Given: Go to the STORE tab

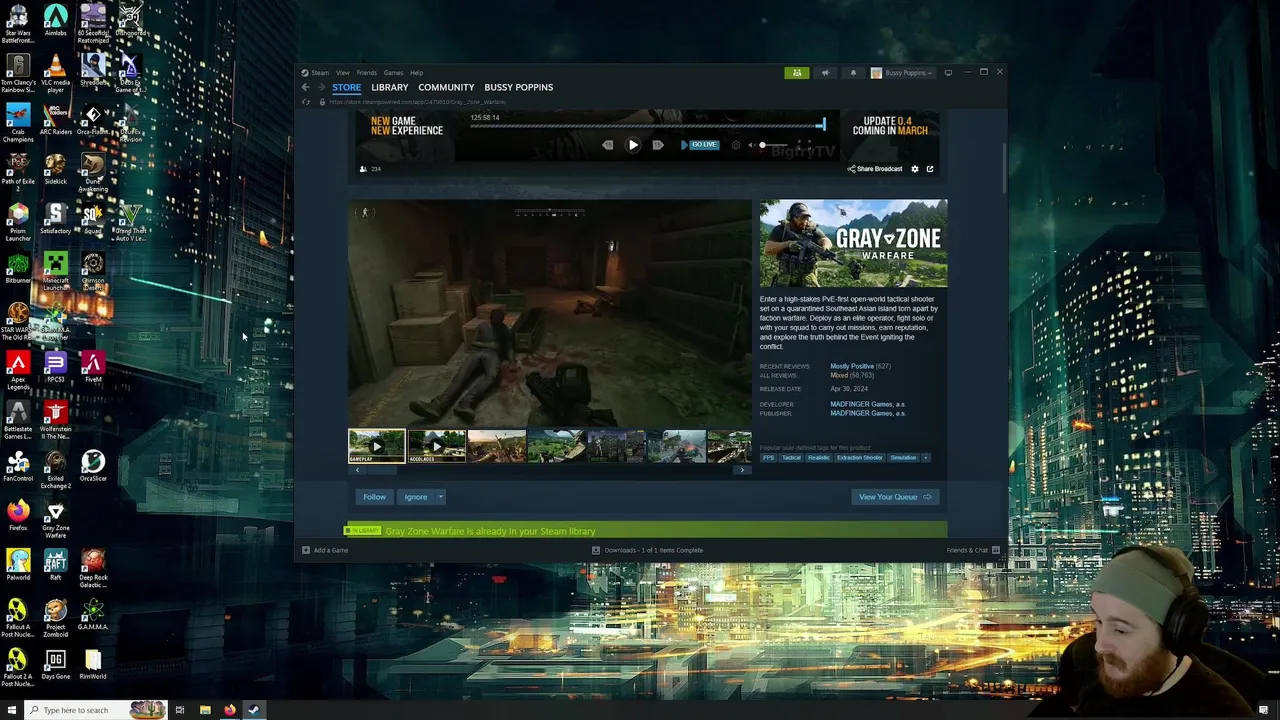Looking at the screenshot, I should (347, 87).
